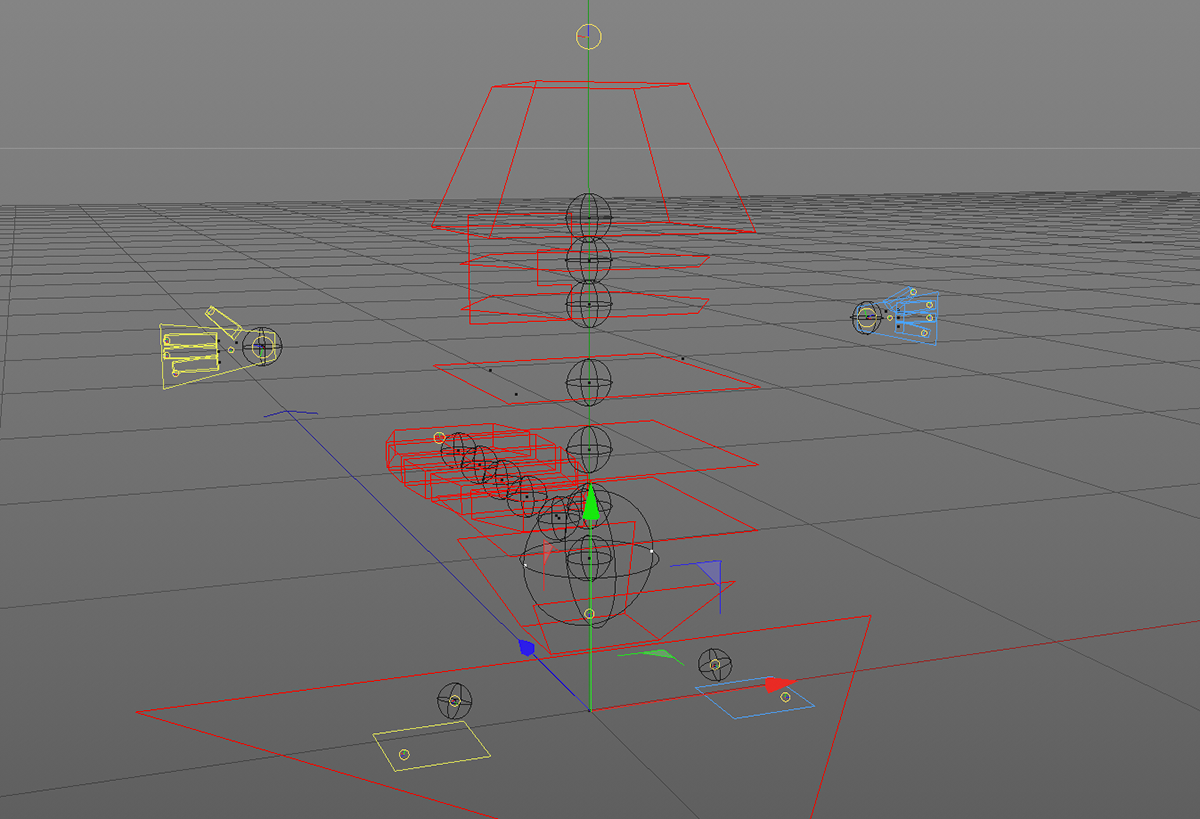Select the yellow circle null at the top
The width and height of the screenshot is (1200, 819).
(x=589, y=37)
